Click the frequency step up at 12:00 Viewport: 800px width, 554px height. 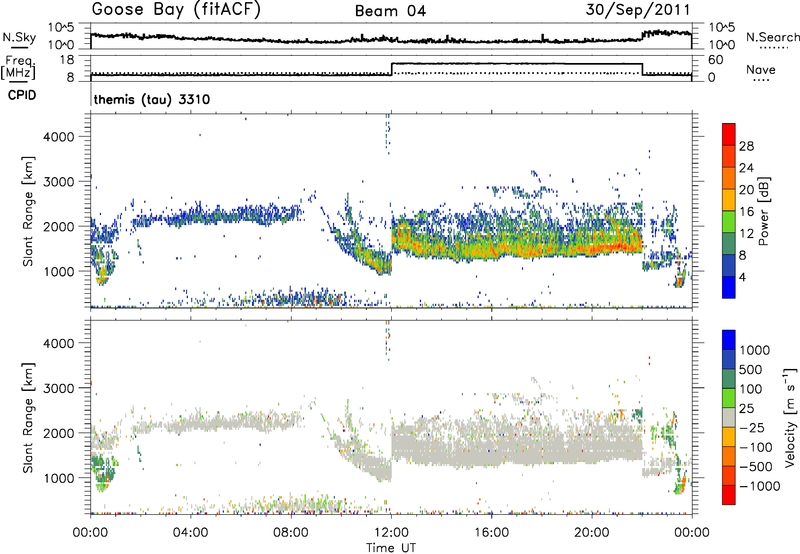(392, 69)
